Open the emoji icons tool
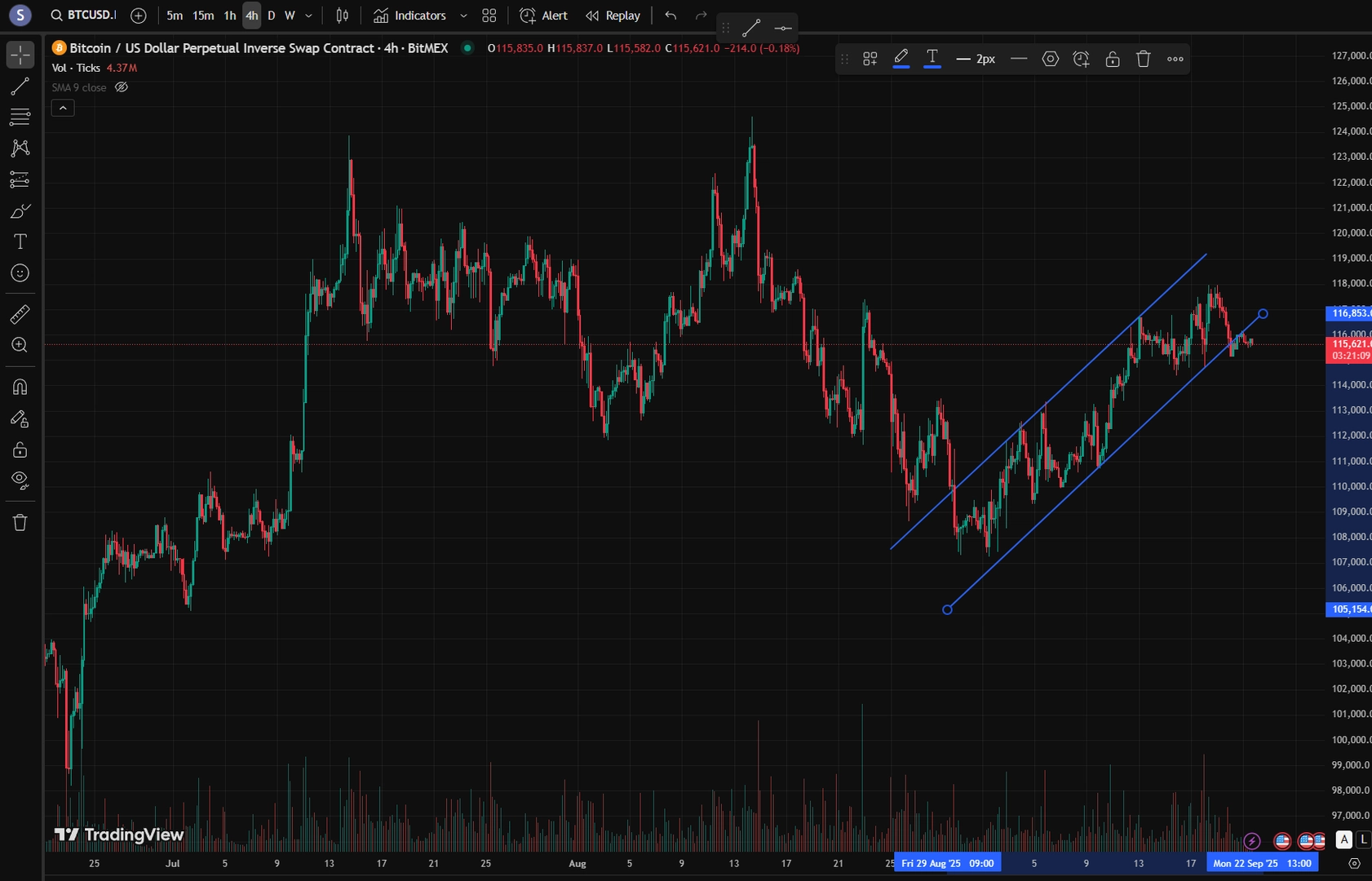 [20, 273]
